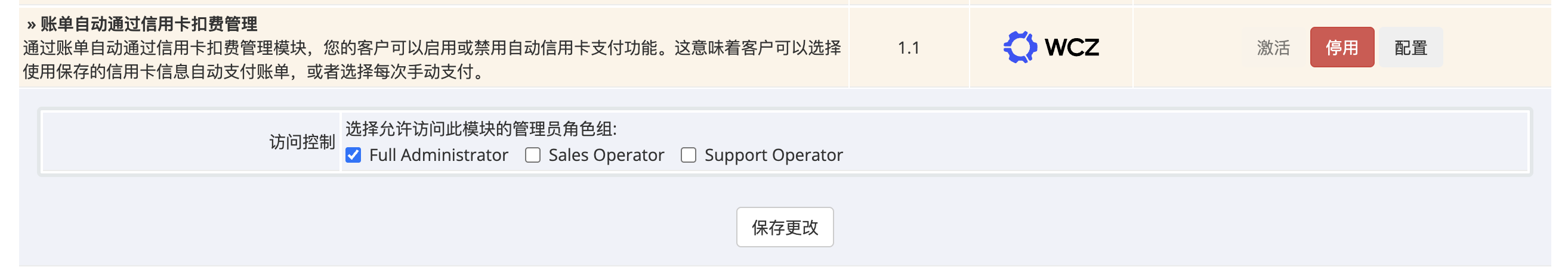Viewport: 1568px width, 267px height.
Task: Save settings with the 保存更改 button
Action: click(x=785, y=227)
